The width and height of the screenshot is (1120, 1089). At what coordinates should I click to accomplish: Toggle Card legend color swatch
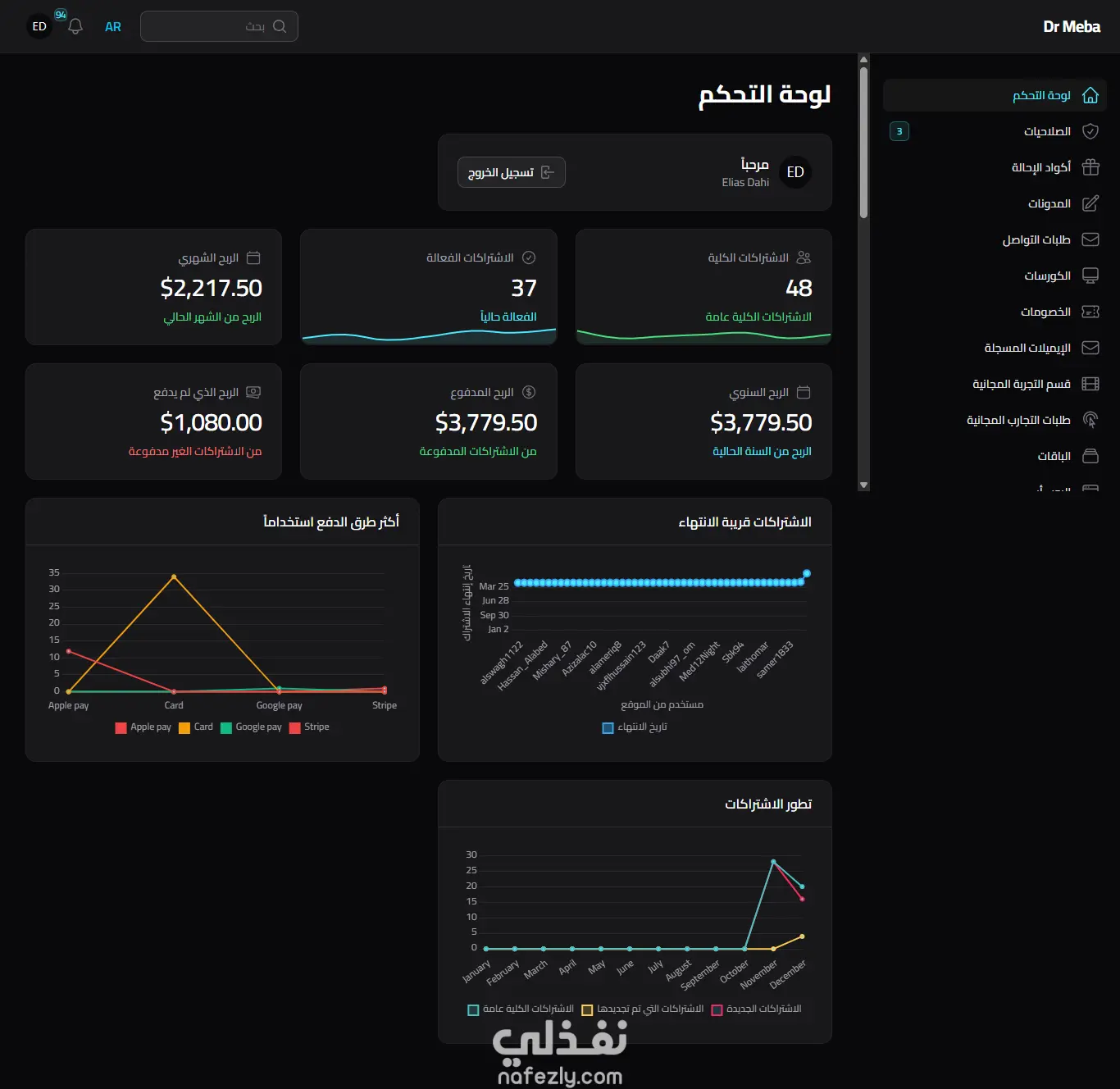coord(184,727)
